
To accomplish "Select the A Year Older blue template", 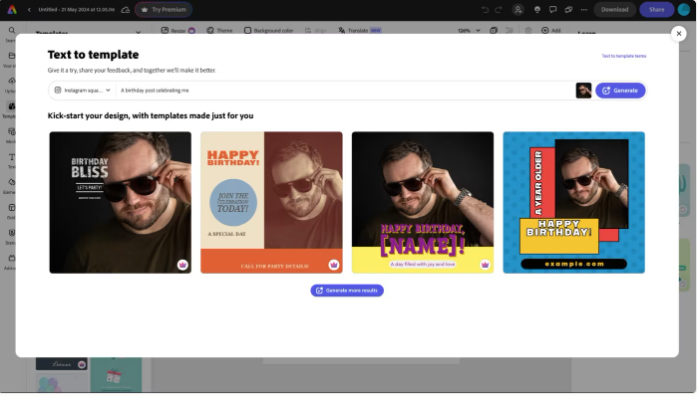I will point(574,202).
